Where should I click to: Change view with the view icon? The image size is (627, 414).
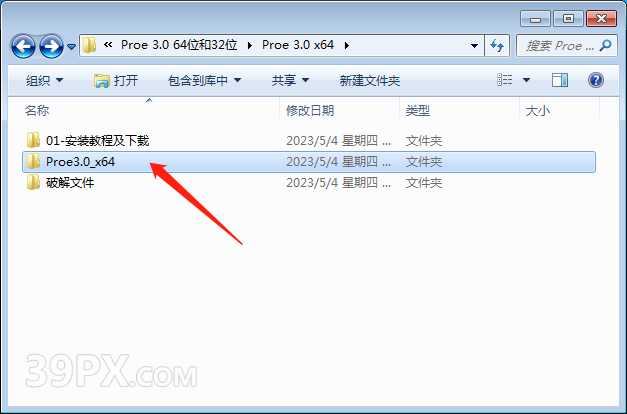(505, 80)
